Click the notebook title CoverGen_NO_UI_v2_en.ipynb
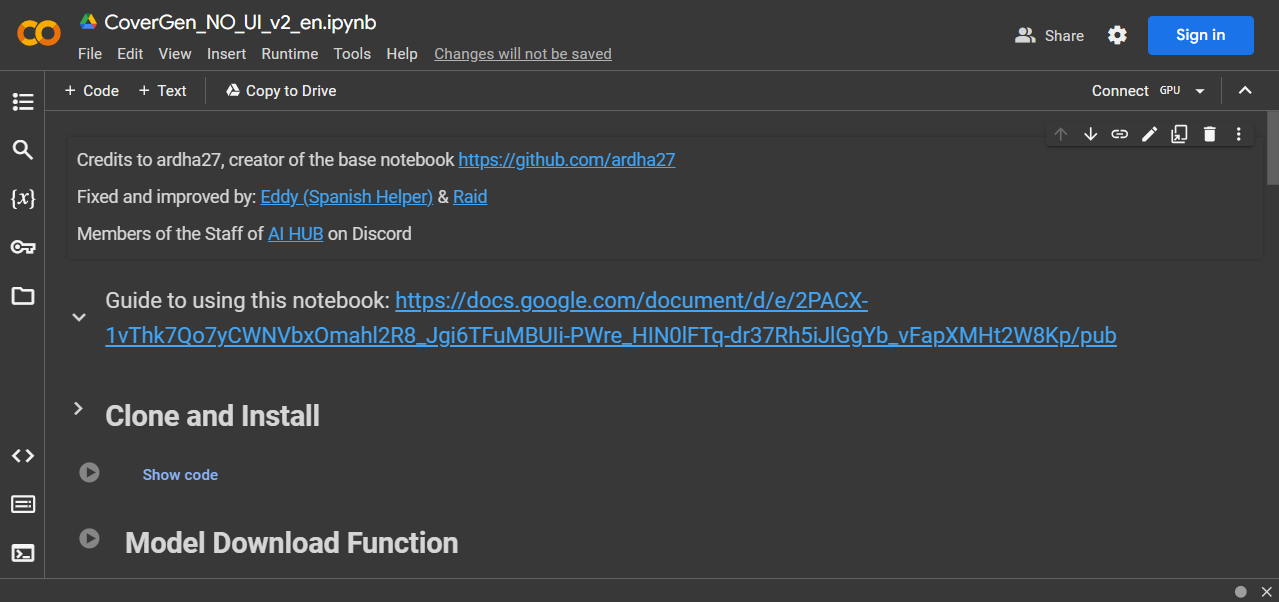 pos(240,22)
